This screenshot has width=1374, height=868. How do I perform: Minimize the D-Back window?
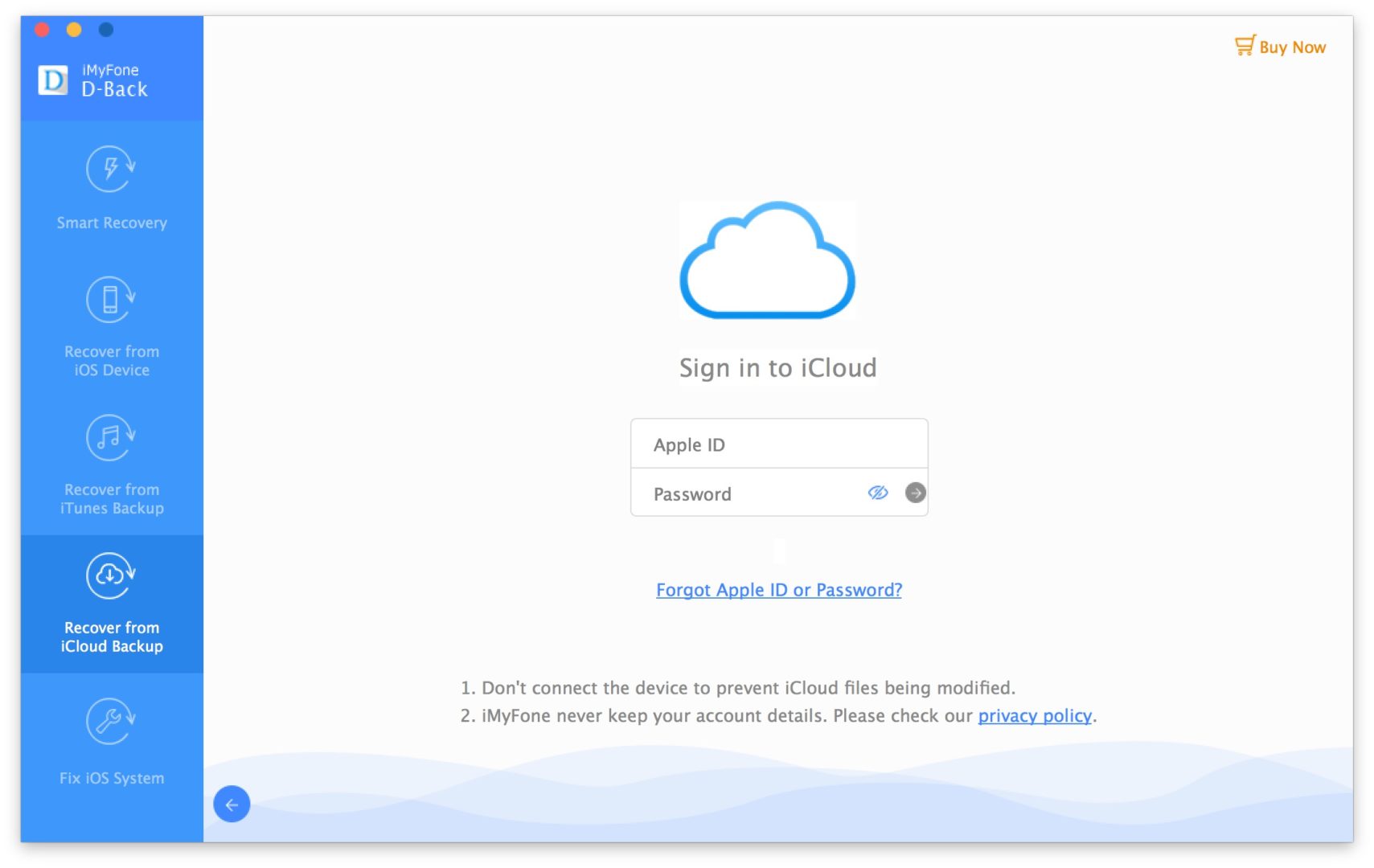(74, 30)
